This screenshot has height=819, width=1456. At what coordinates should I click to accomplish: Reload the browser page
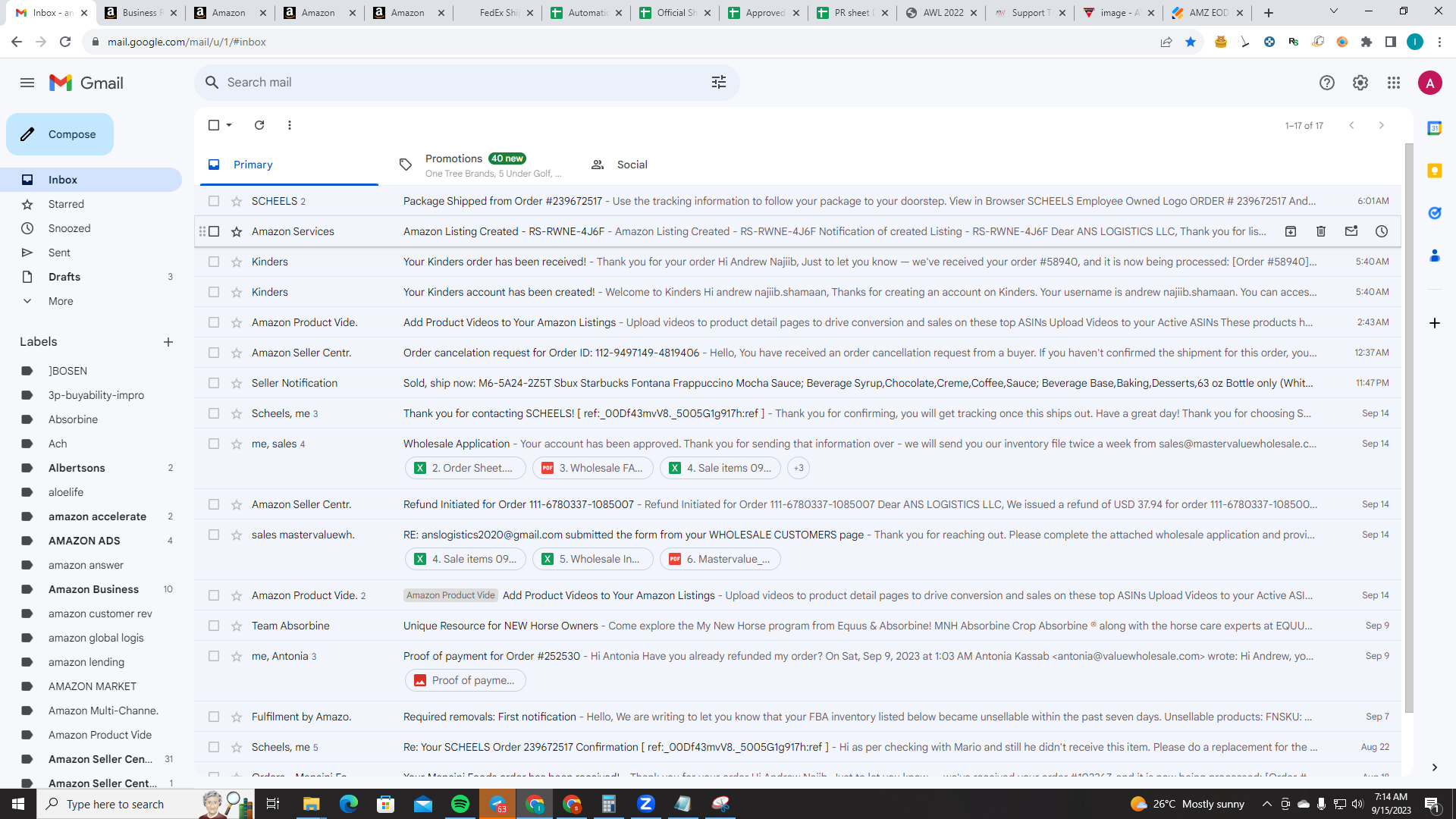65,42
